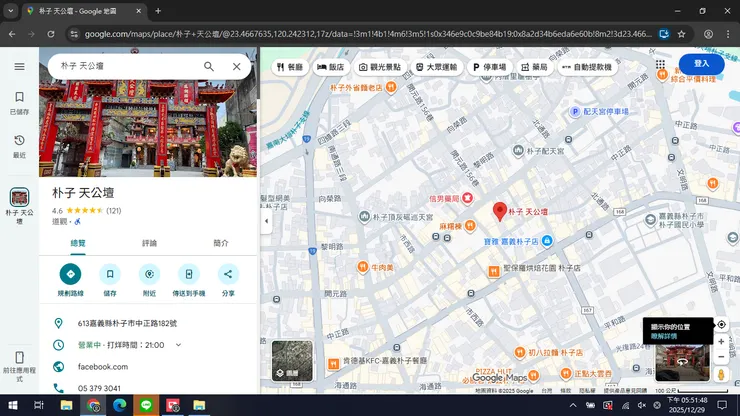This screenshot has width=740, height=416.
Task: Open the saved places icon in sidebar
Action: 19,102
